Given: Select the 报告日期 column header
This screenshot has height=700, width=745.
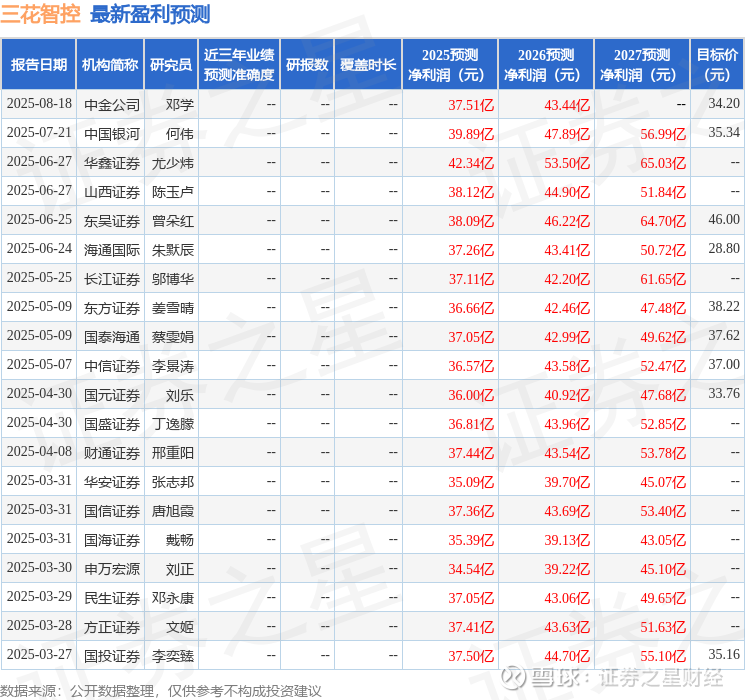Looking at the screenshot, I should 38,65.
